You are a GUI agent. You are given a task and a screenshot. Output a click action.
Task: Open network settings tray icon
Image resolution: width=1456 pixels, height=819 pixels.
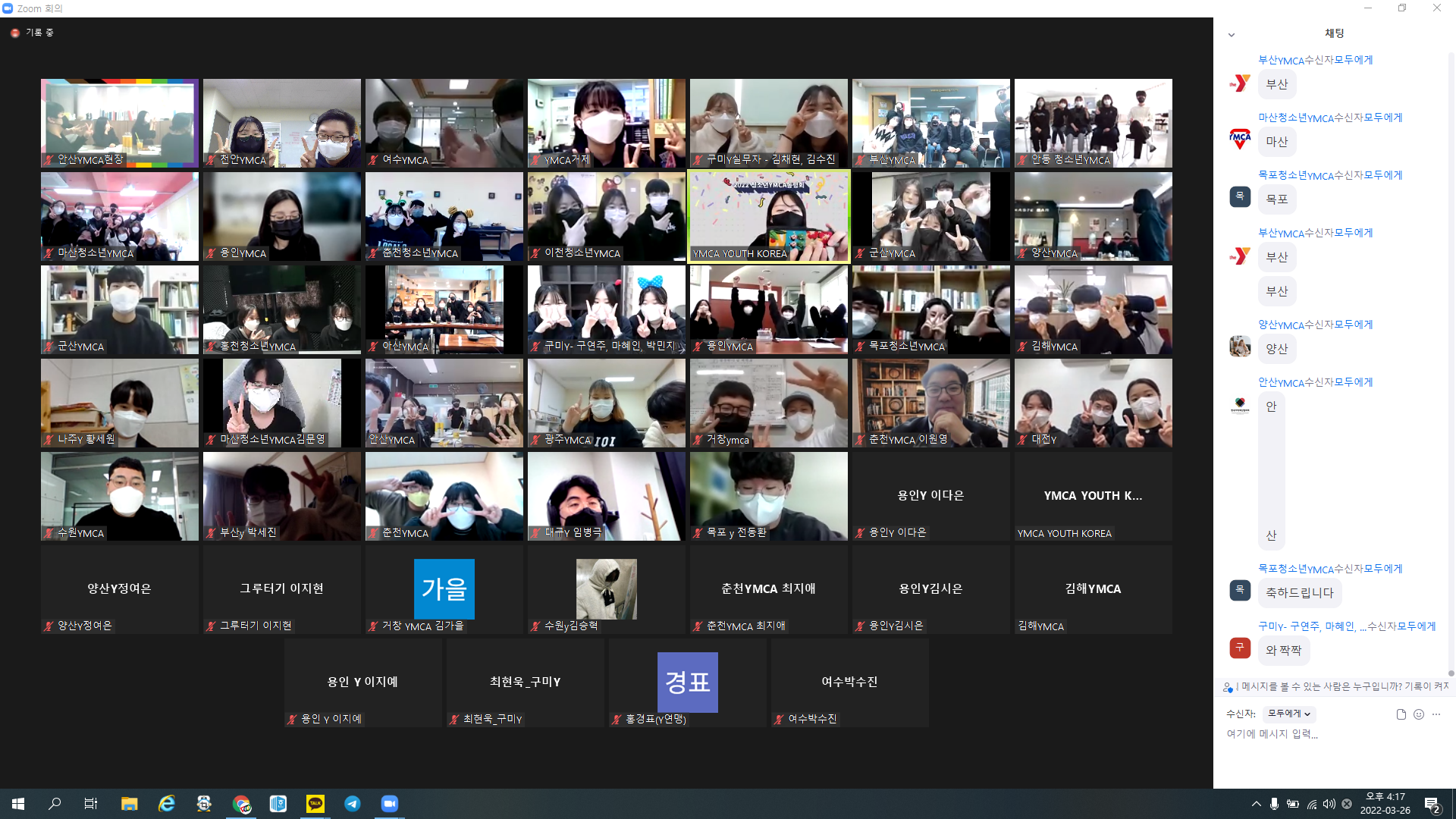[x=1311, y=804]
